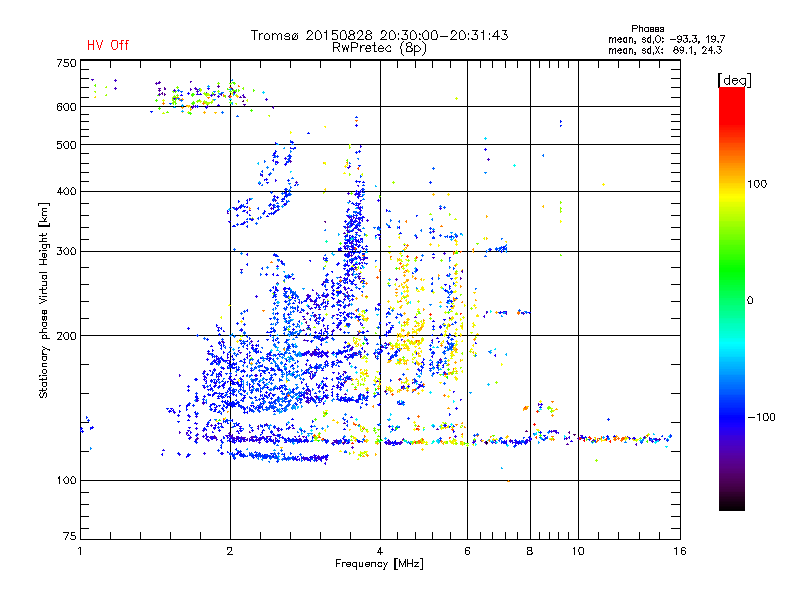Click the plot title "Tromsø 20150828 20:30:00-20:31:43"
The height and width of the screenshot is (600, 800).
click(x=380, y=35)
